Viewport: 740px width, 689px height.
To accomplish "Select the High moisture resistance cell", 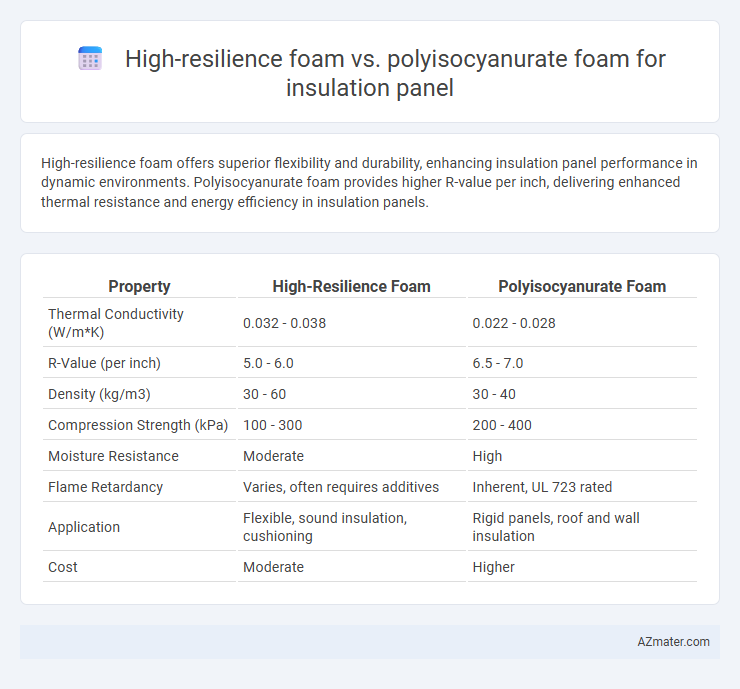I will [x=487, y=456].
